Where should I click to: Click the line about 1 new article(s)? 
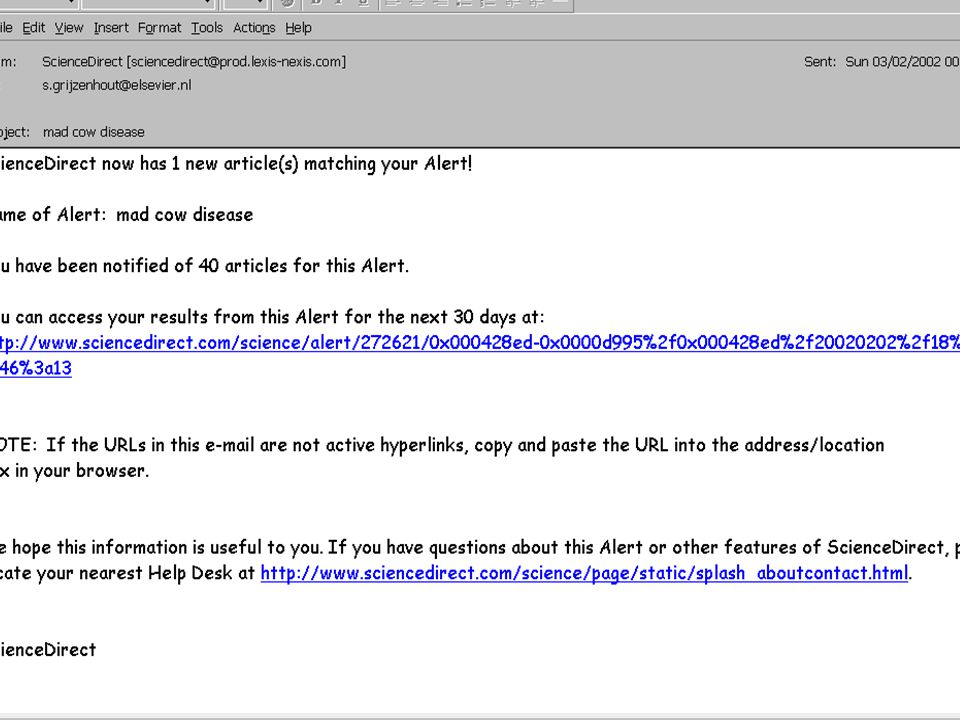[x=236, y=164]
